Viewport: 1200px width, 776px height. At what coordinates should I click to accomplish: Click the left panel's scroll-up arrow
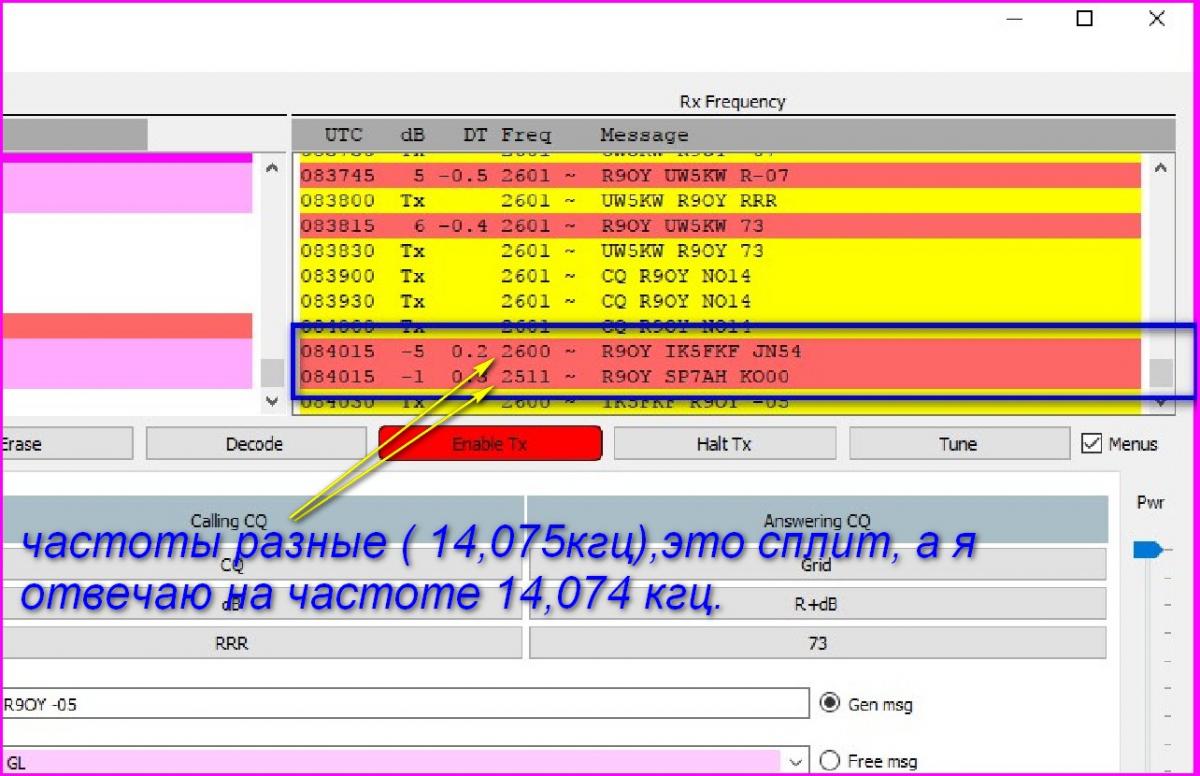coord(271,170)
